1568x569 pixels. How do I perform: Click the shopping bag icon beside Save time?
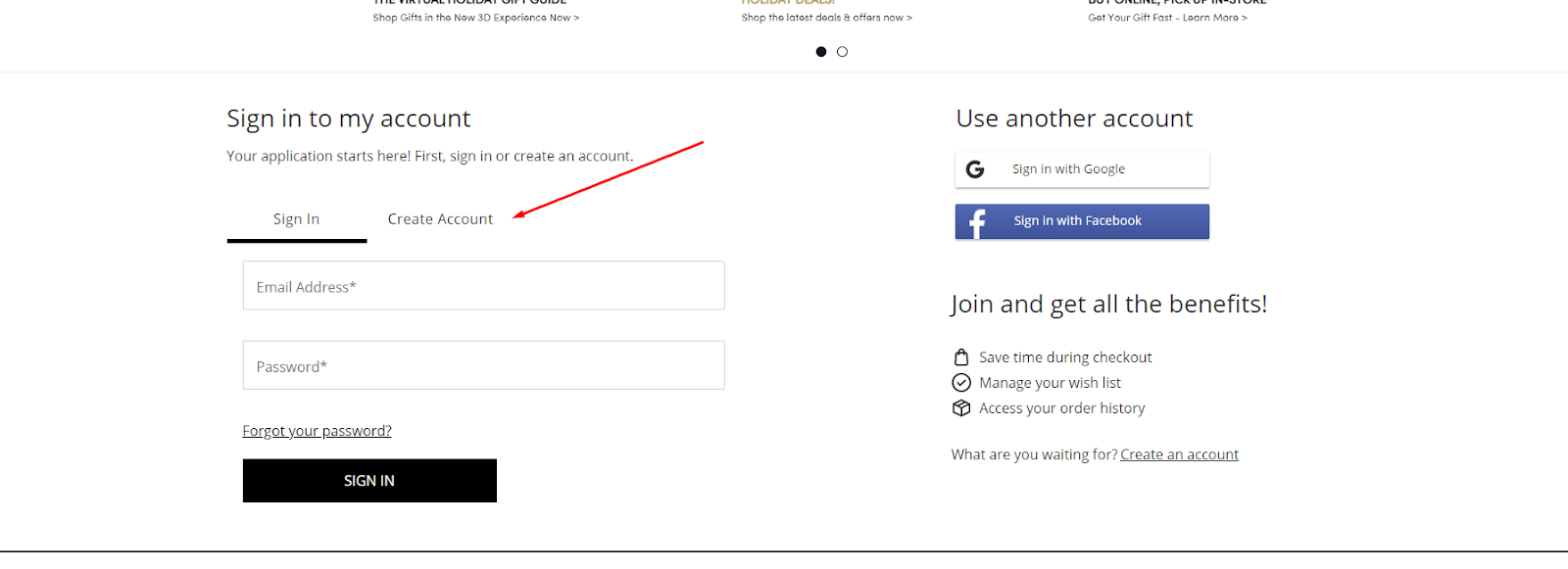pos(961,357)
